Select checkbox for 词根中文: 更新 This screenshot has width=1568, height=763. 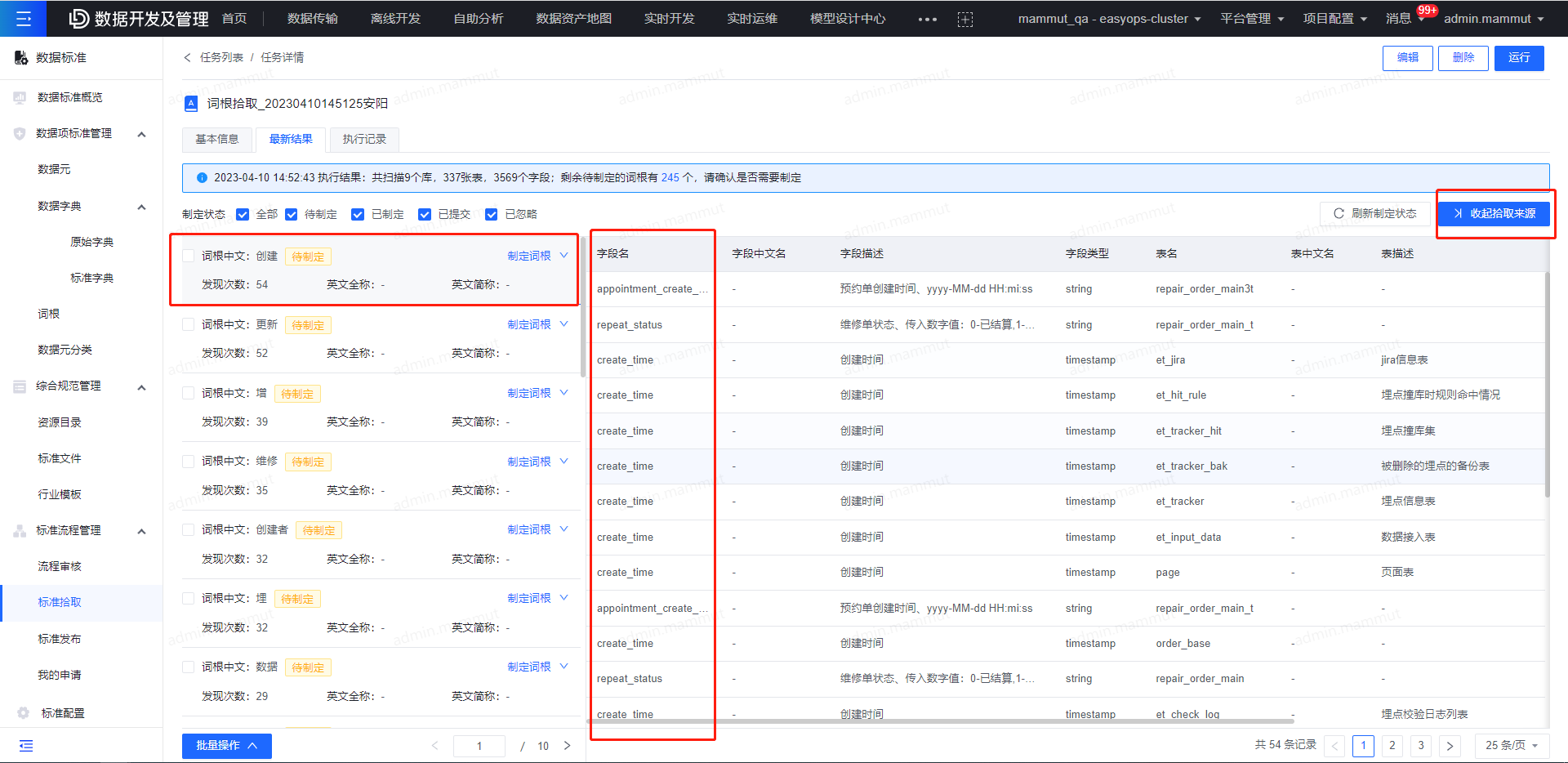click(x=189, y=324)
